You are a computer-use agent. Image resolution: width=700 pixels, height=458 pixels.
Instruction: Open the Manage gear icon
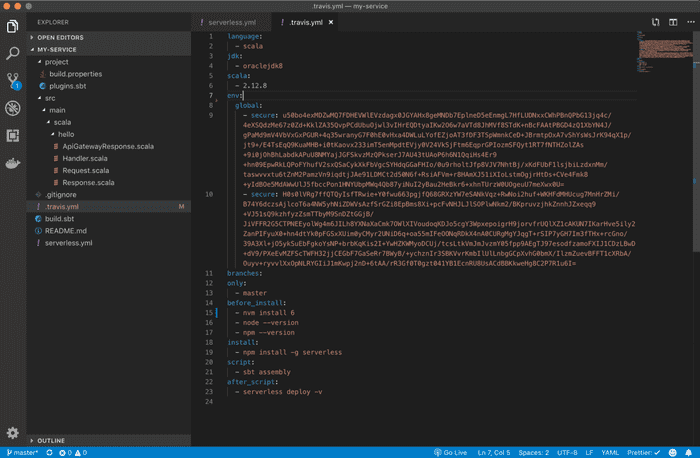click(12, 432)
